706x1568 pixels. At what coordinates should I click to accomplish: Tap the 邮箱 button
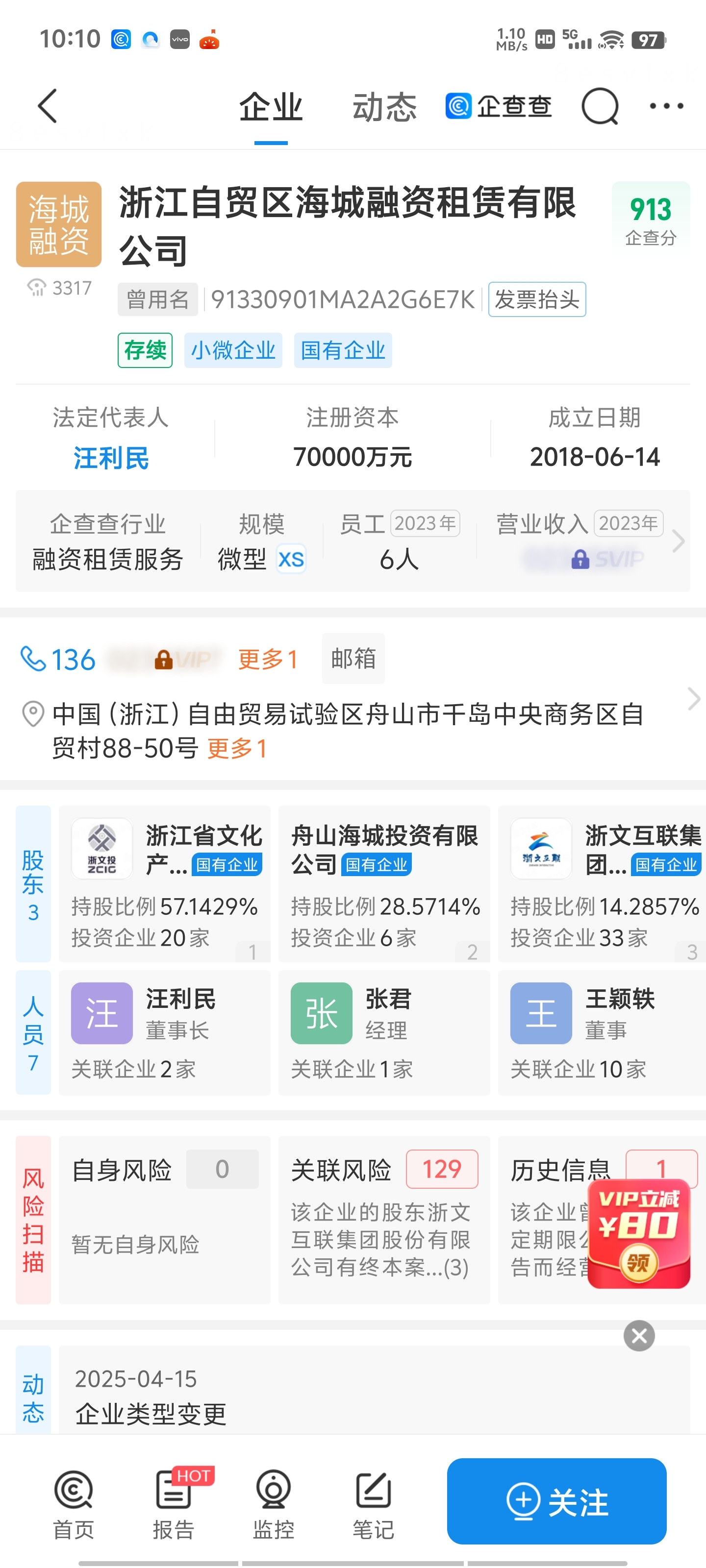pos(353,658)
